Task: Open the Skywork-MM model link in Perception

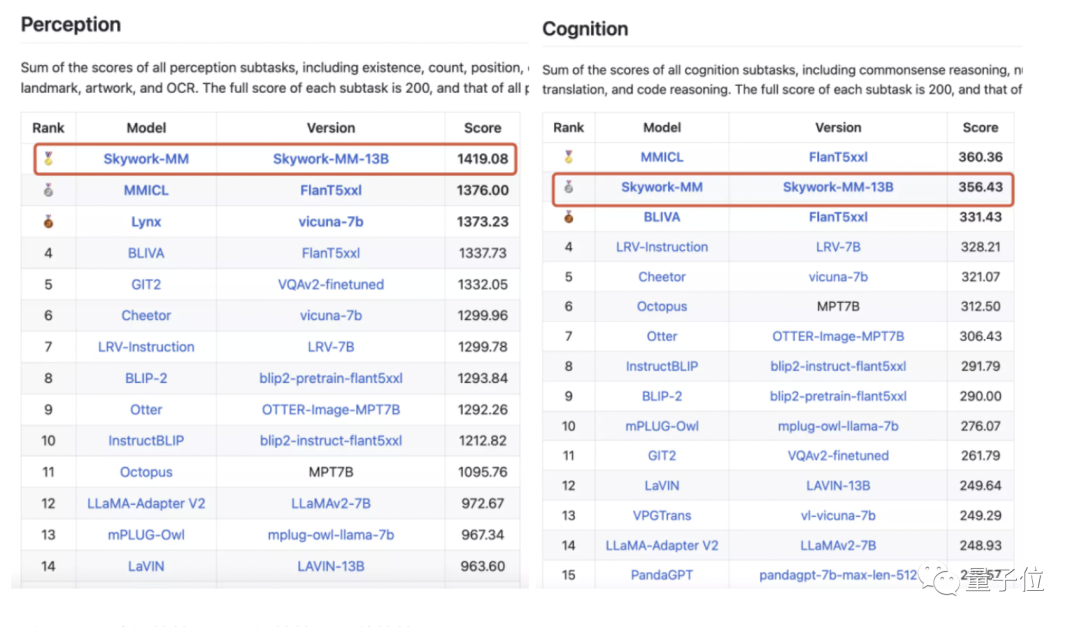Action: [146, 159]
